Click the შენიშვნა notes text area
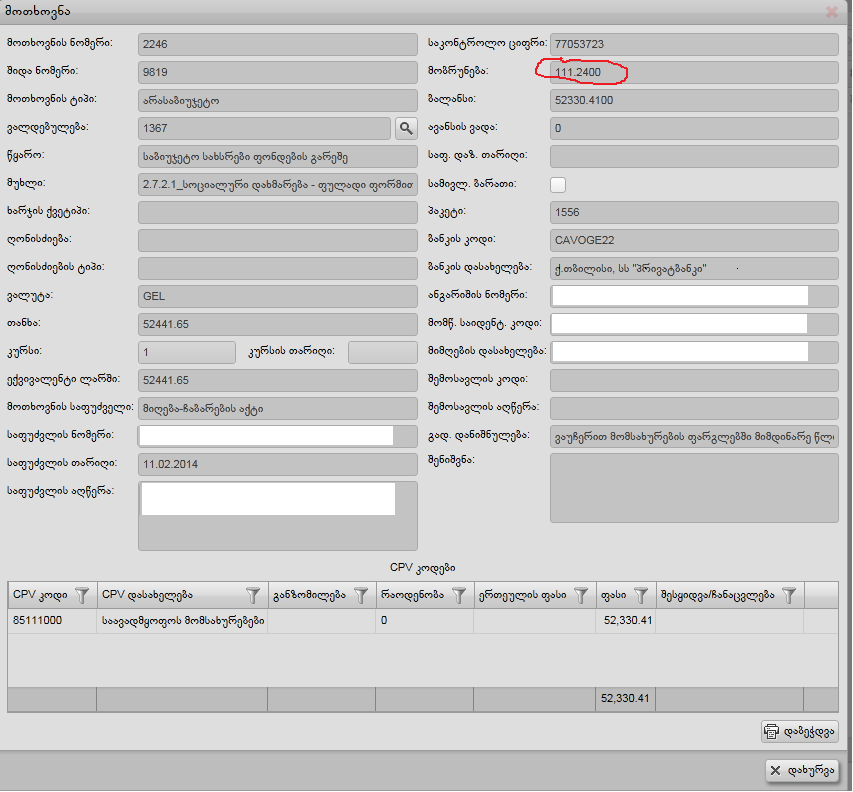 693,488
